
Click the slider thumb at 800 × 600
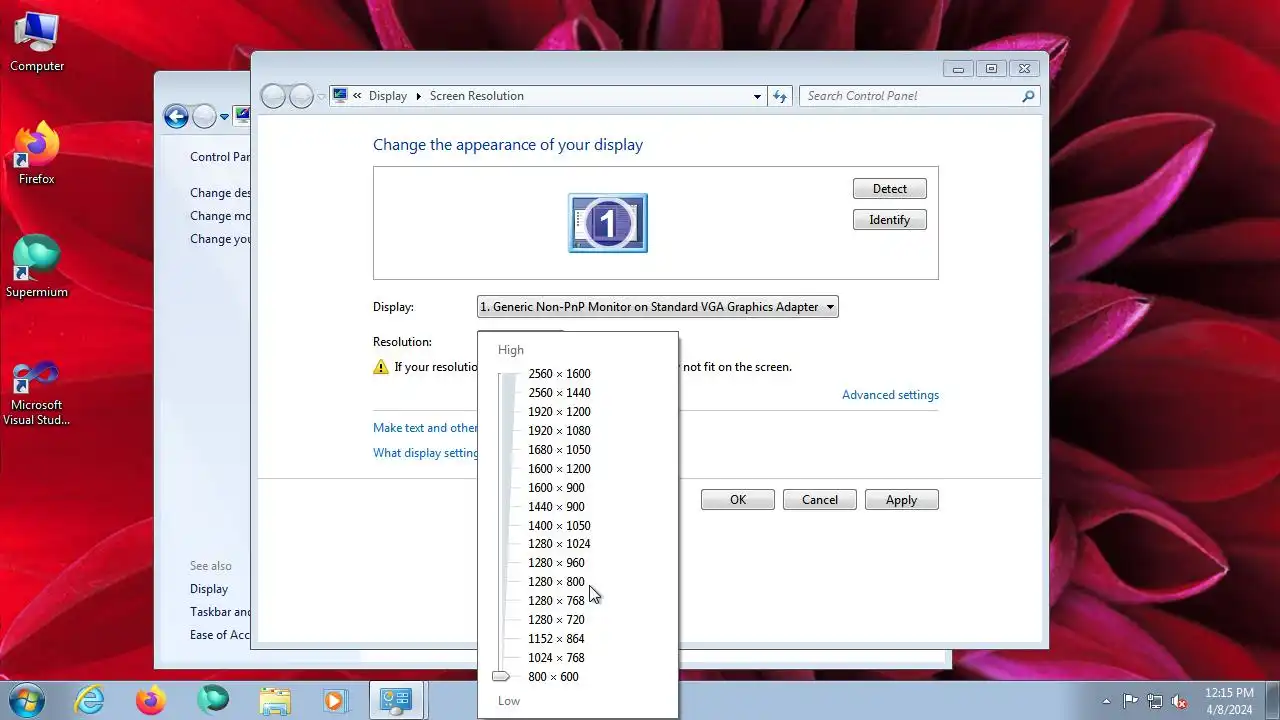pyautogui.click(x=501, y=677)
